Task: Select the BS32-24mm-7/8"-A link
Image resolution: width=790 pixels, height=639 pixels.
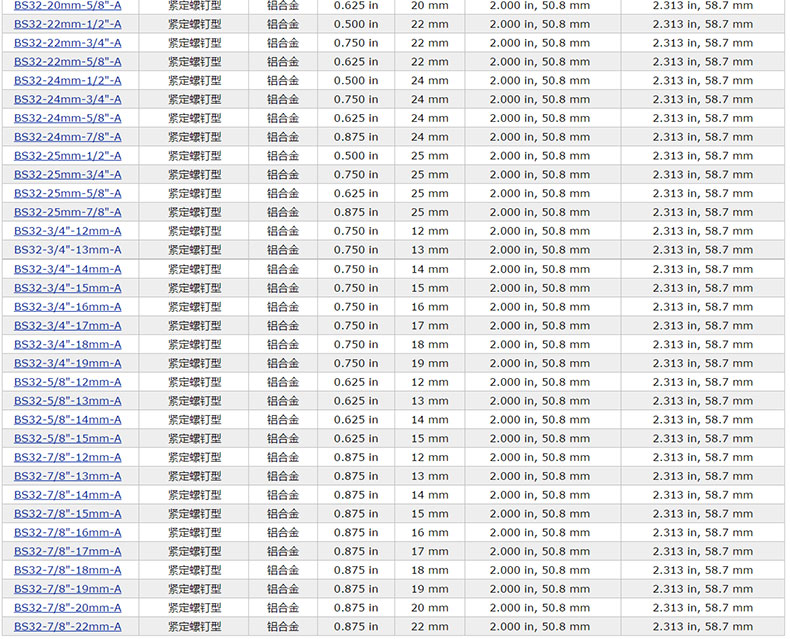Action: click(x=68, y=137)
